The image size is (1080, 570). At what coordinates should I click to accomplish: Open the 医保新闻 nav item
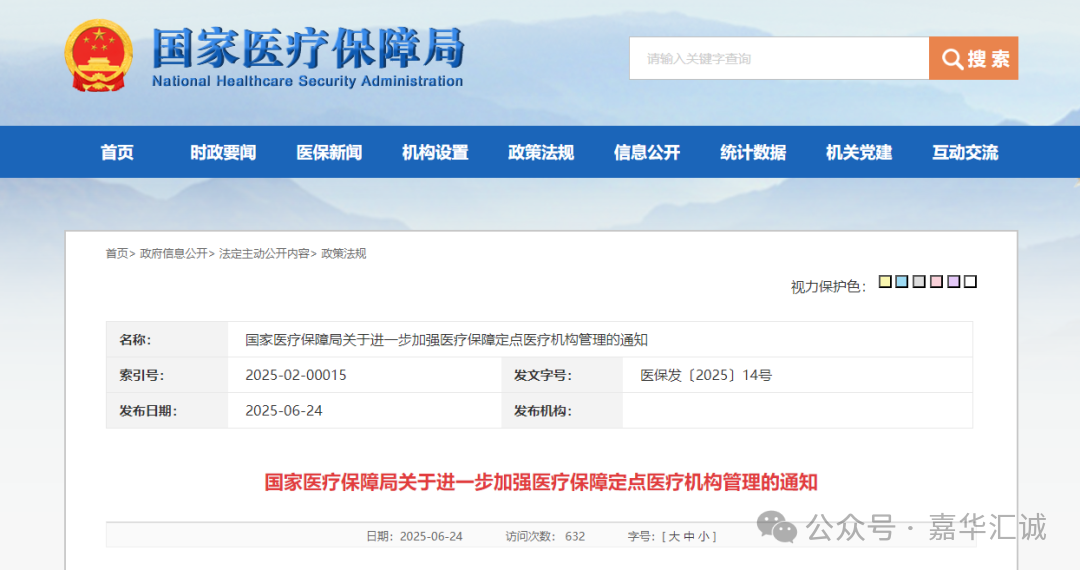tap(329, 152)
